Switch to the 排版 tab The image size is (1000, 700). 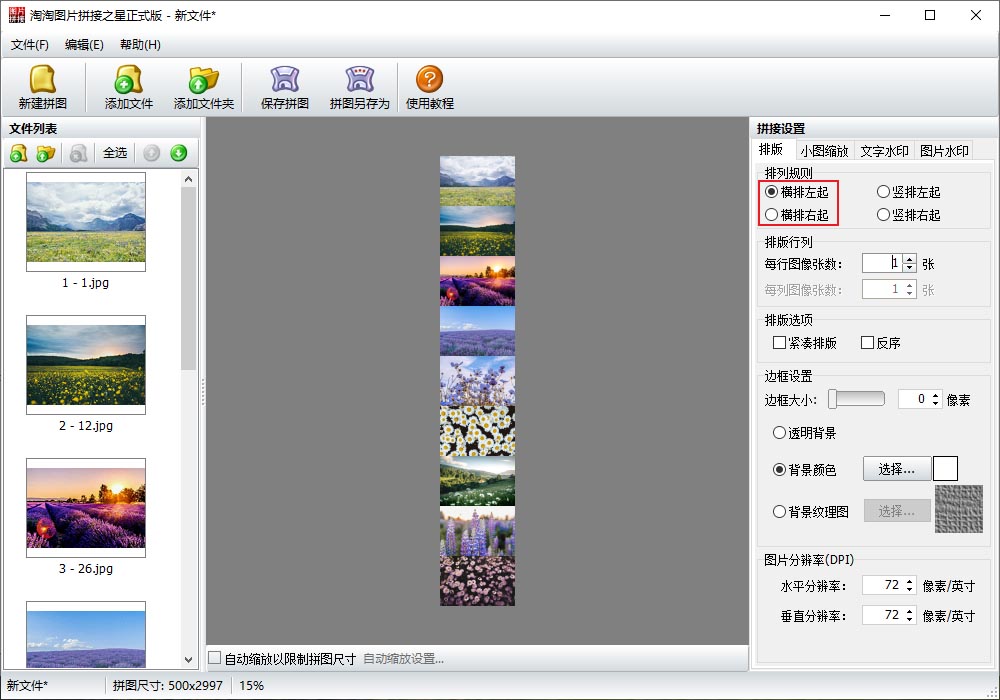point(771,149)
